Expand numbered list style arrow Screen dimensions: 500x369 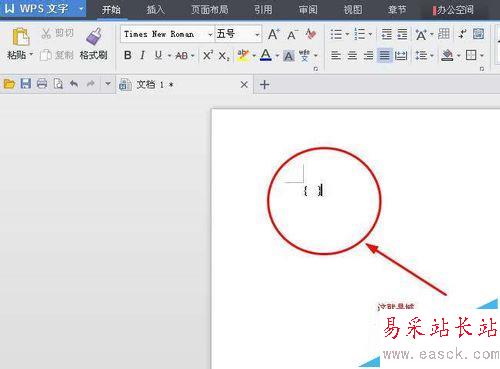tap(370, 34)
